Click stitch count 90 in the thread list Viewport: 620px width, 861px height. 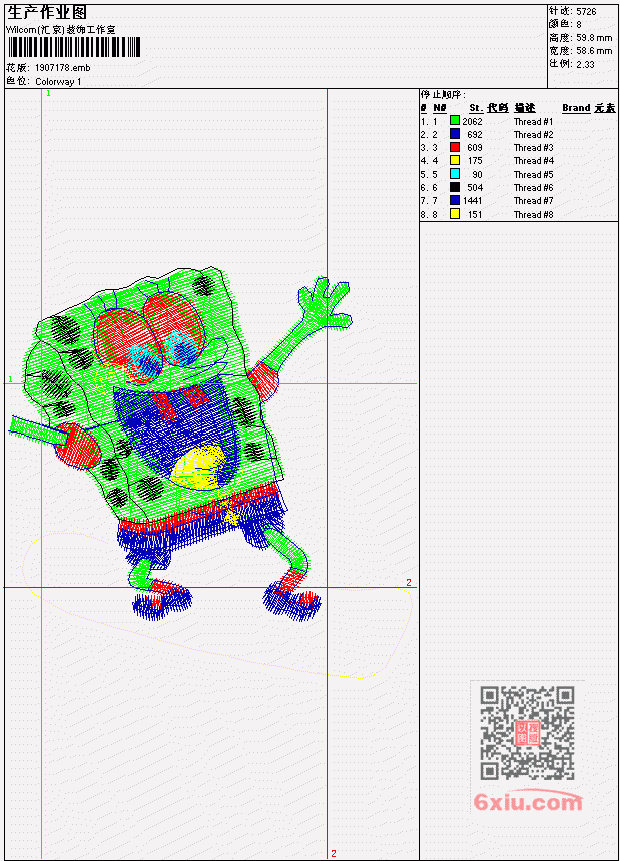pyautogui.click(x=477, y=175)
